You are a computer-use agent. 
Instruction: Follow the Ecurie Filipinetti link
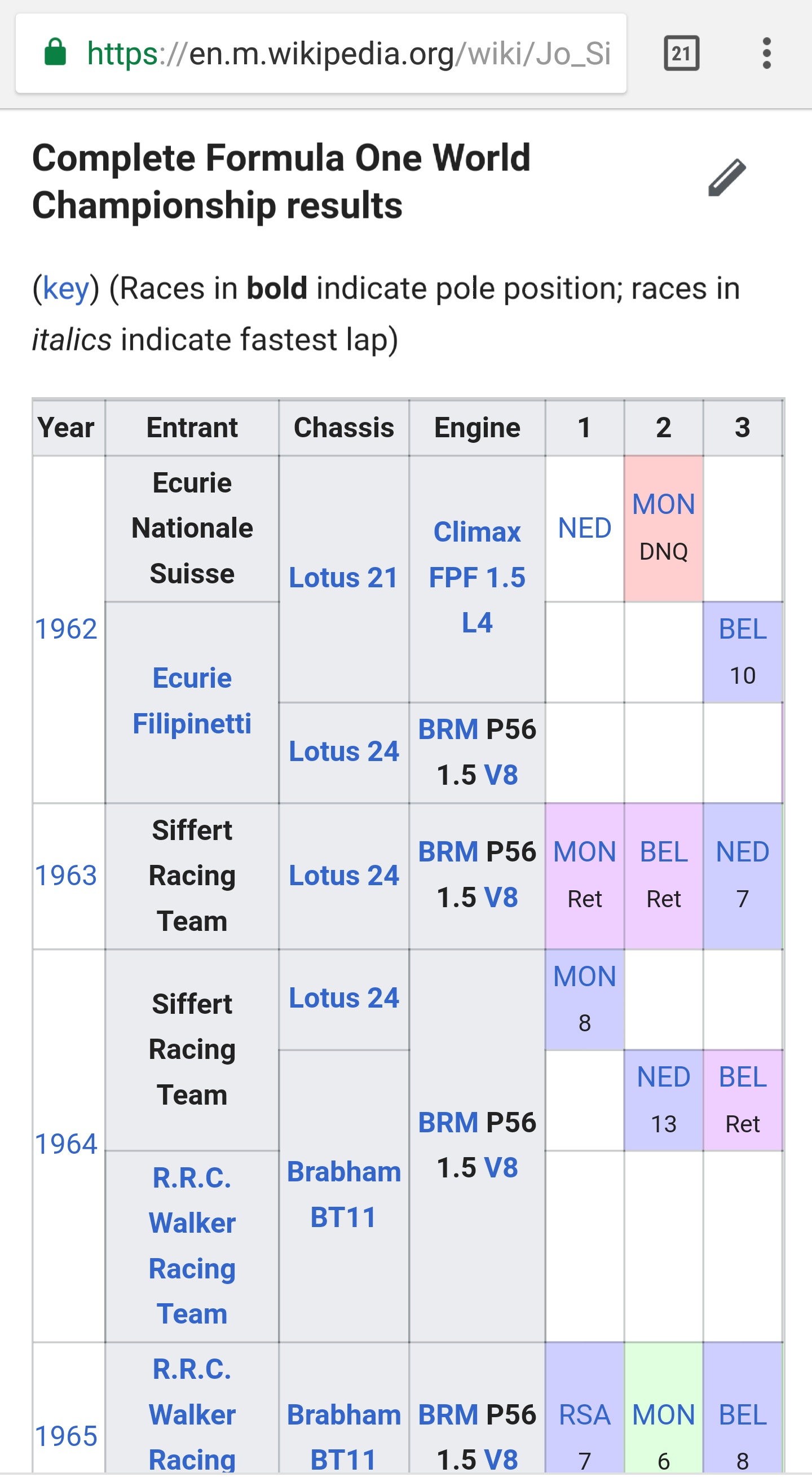click(x=192, y=701)
